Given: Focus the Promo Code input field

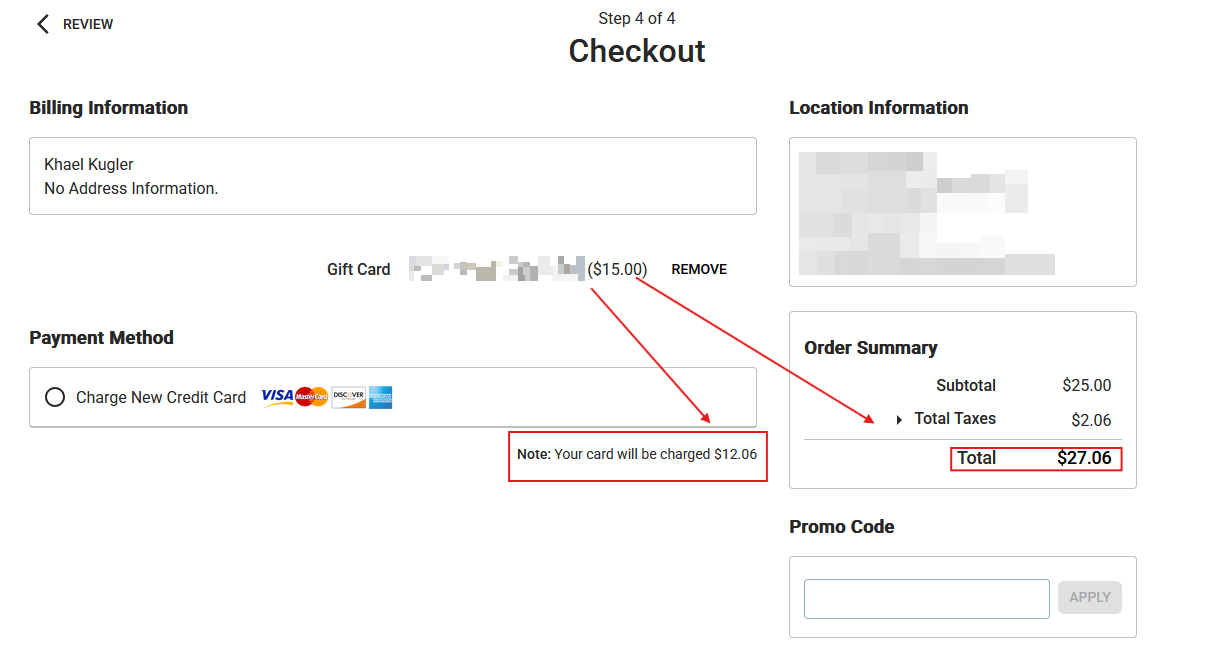Looking at the screenshot, I should pyautogui.click(x=926, y=598).
